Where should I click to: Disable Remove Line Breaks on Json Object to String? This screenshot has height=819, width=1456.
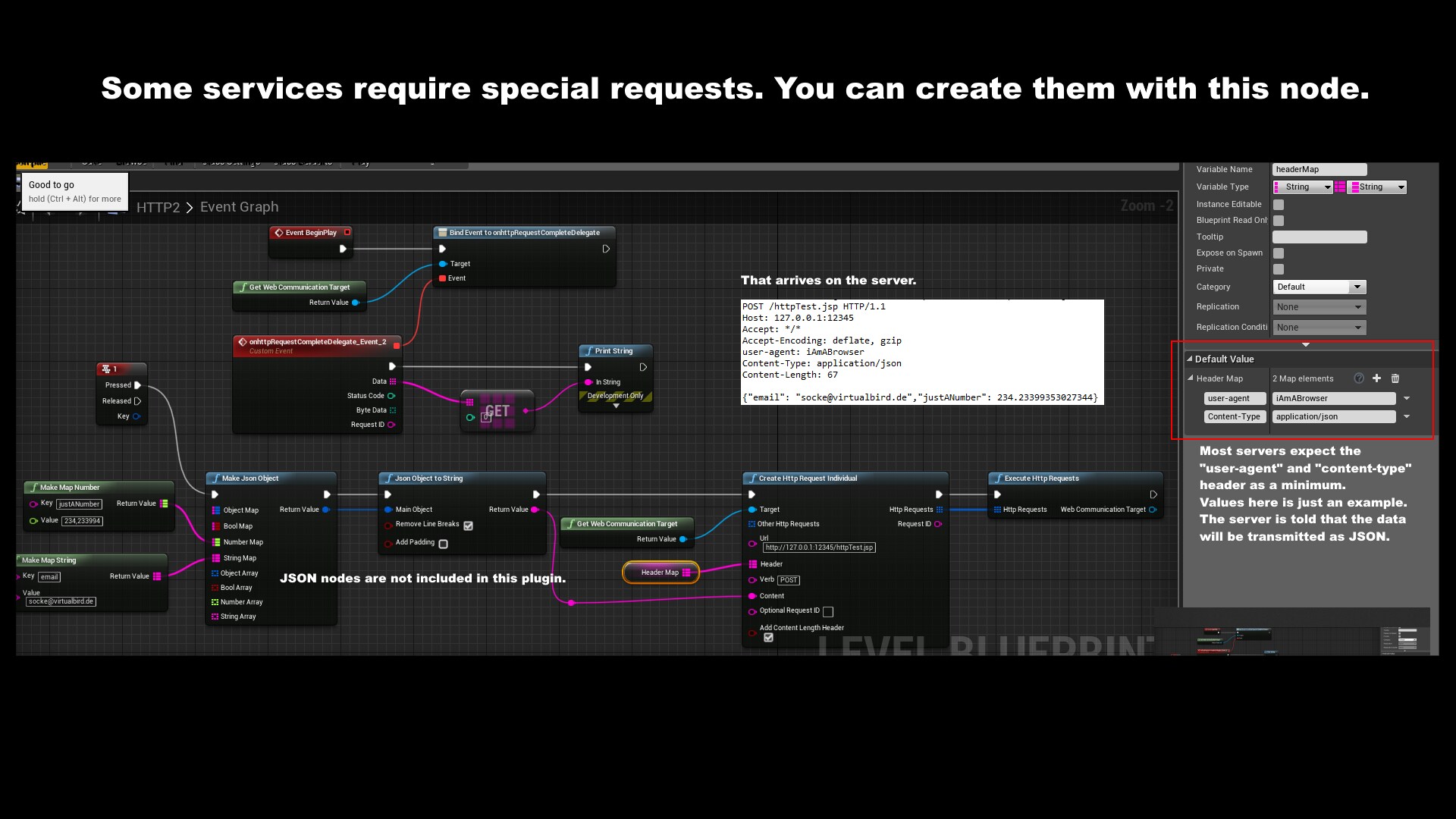(468, 525)
